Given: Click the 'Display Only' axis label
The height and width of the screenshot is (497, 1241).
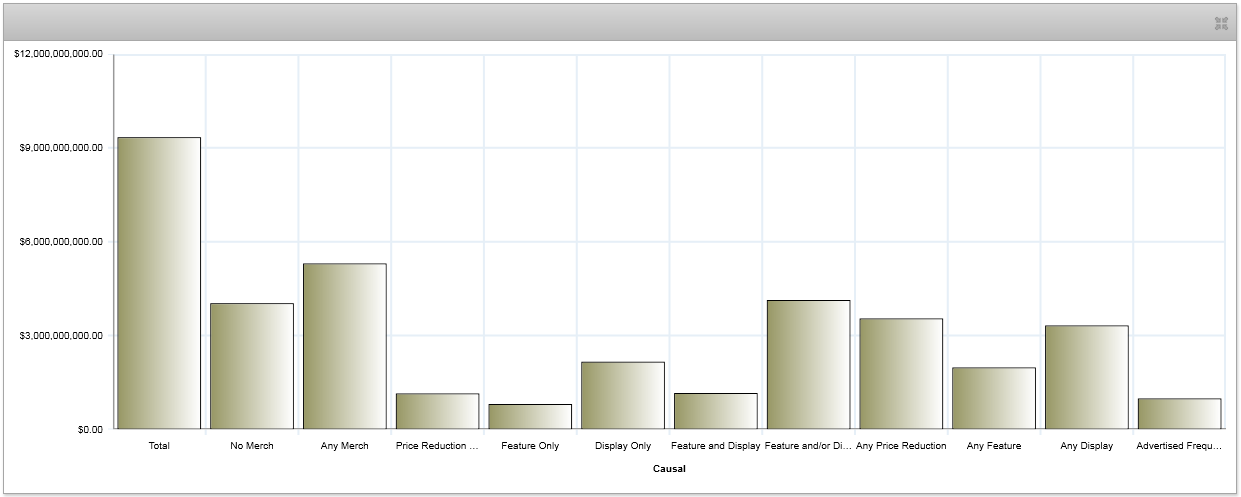Looking at the screenshot, I should 623,446.
